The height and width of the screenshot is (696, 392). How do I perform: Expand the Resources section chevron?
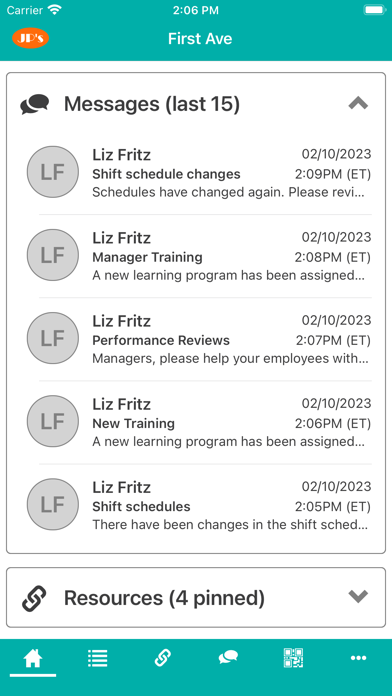tap(358, 596)
